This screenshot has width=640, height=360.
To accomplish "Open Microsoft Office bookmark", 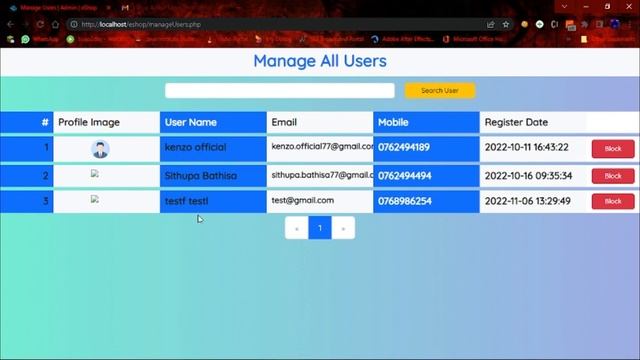I will tap(474, 39).
